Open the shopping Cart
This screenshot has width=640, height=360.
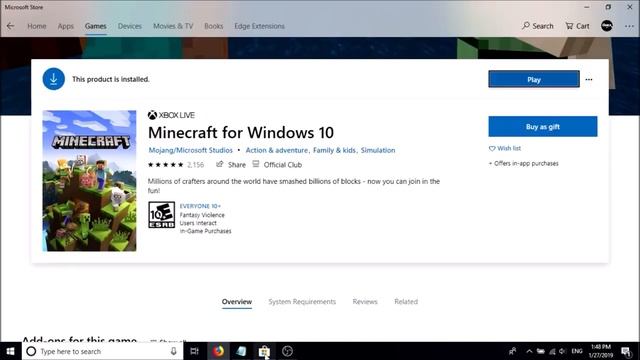point(577,26)
